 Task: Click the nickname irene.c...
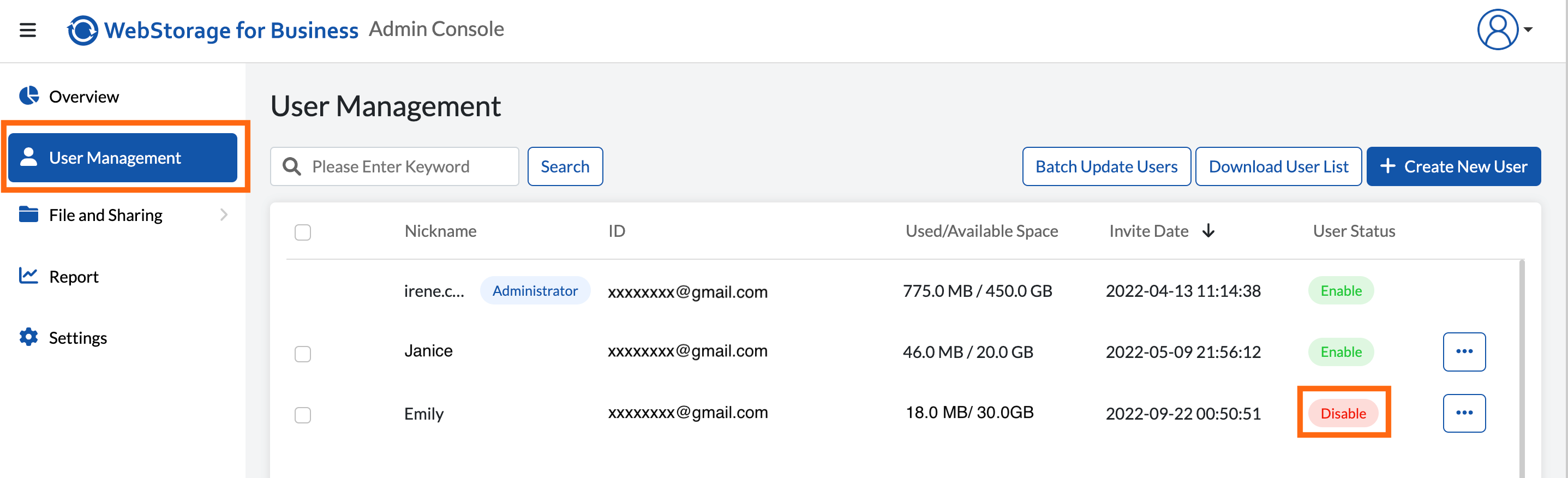pyautogui.click(x=434, y=291)
